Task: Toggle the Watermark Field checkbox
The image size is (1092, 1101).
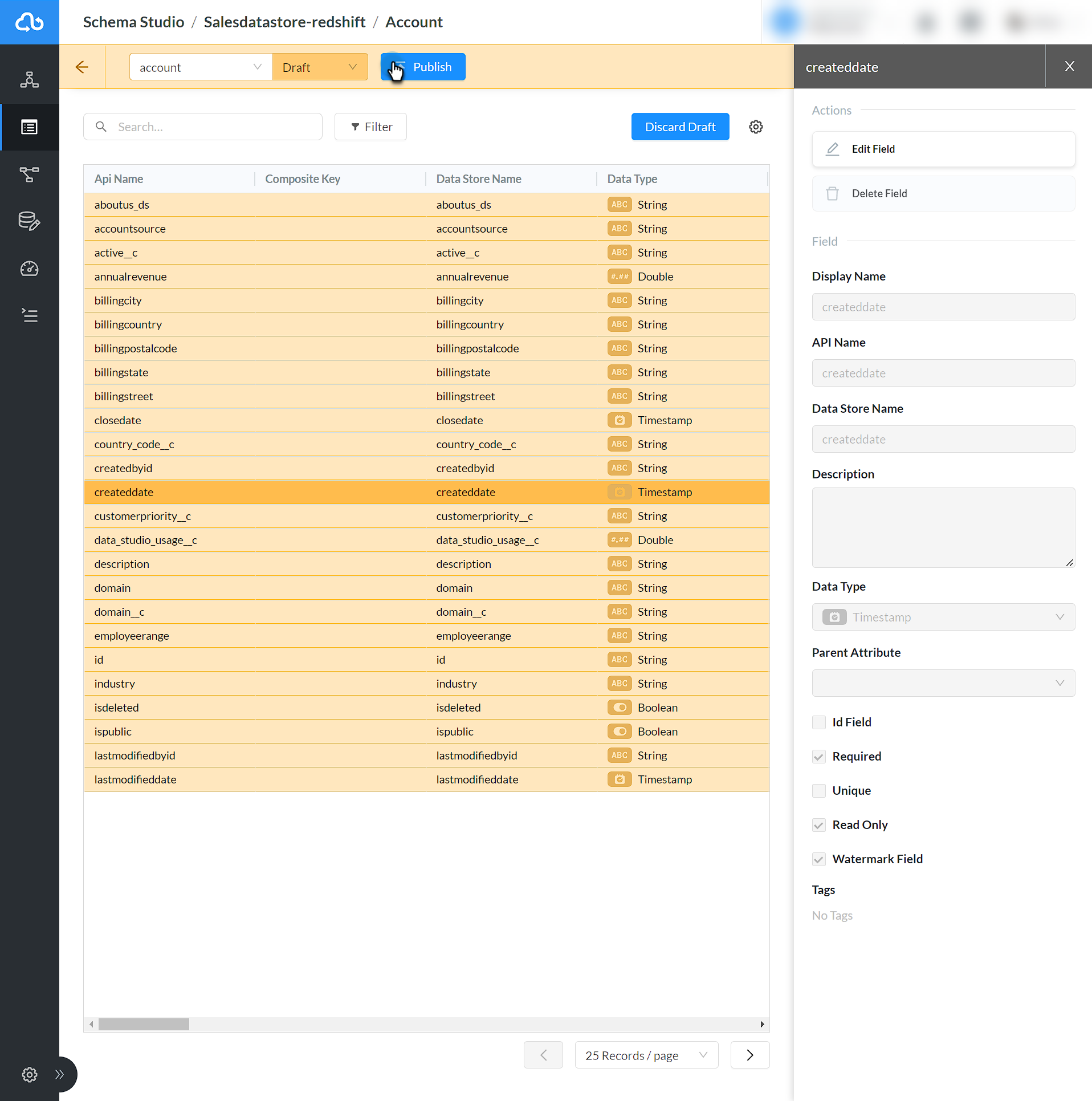Action: pos(818,859)
